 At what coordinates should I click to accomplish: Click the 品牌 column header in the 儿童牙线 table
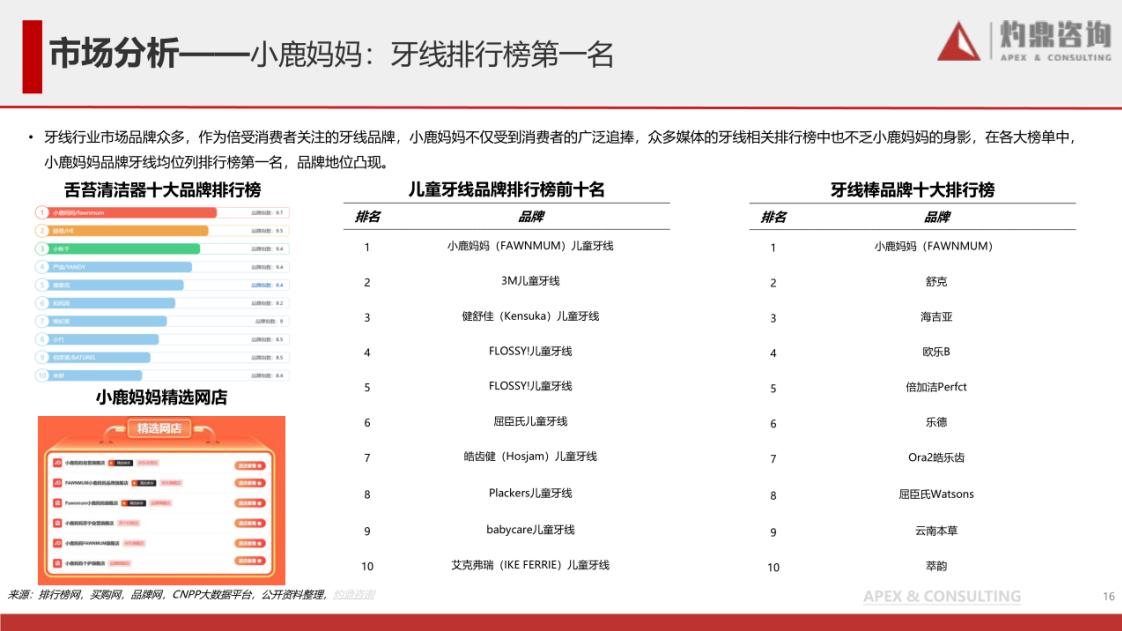click(x=530, y=217)
